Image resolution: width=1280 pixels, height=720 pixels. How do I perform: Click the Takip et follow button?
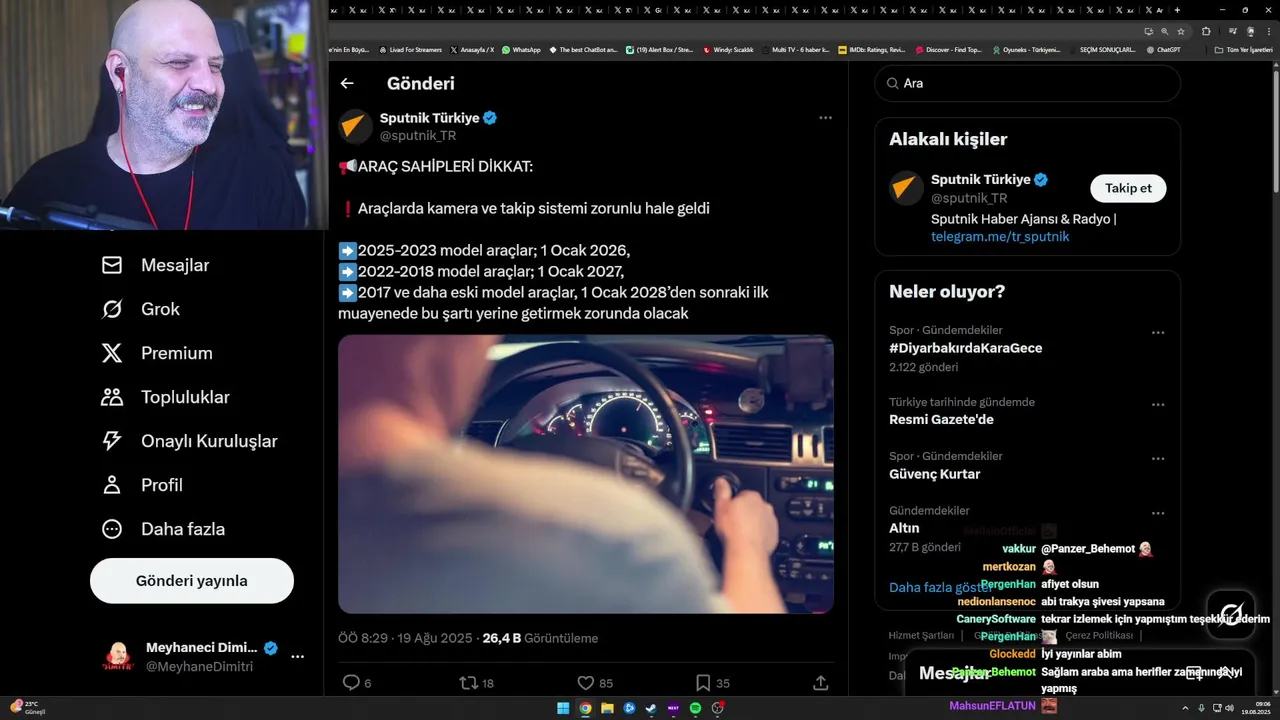(1128, 188)
